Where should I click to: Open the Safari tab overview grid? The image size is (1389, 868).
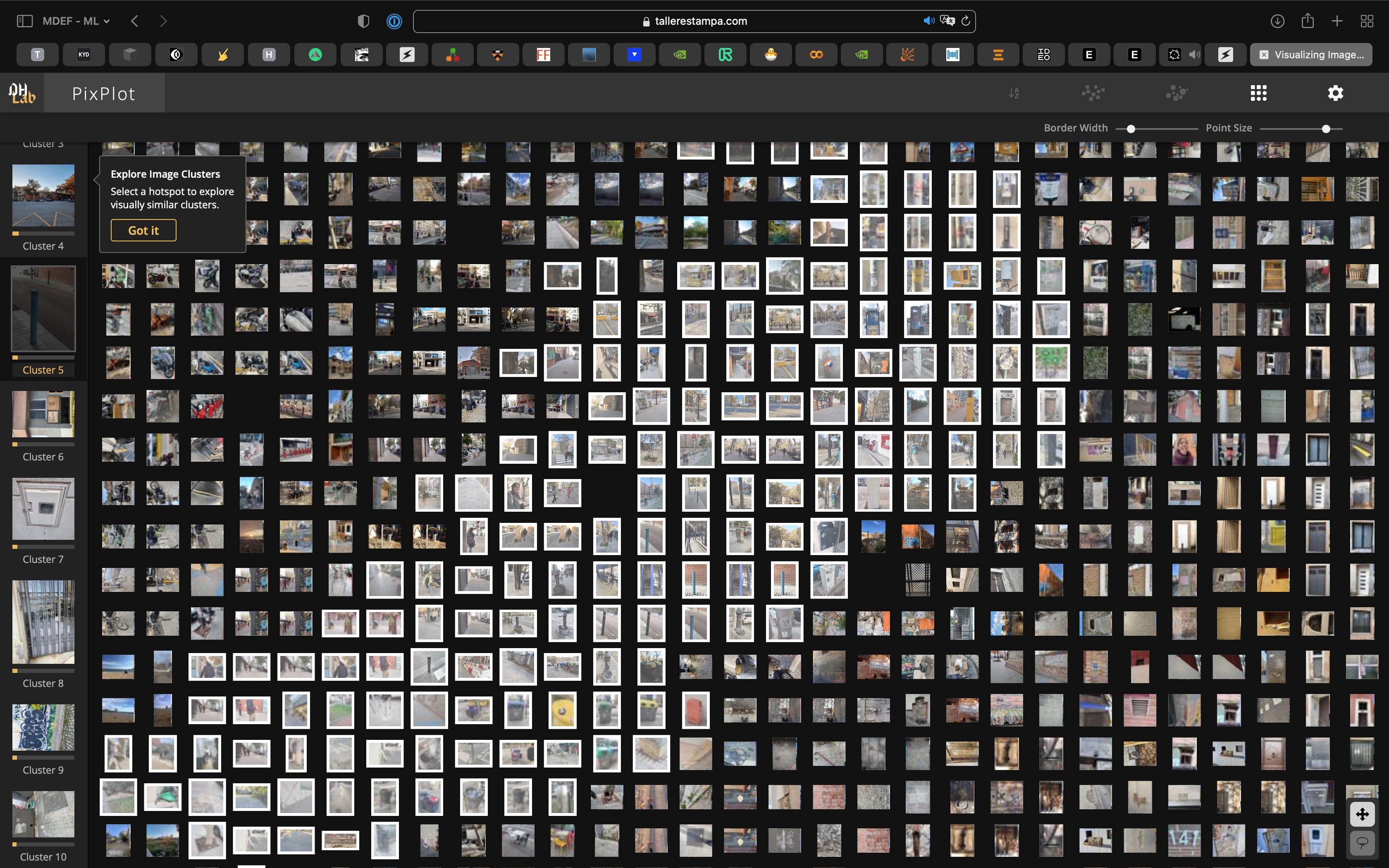click(x=1367, y=21)
